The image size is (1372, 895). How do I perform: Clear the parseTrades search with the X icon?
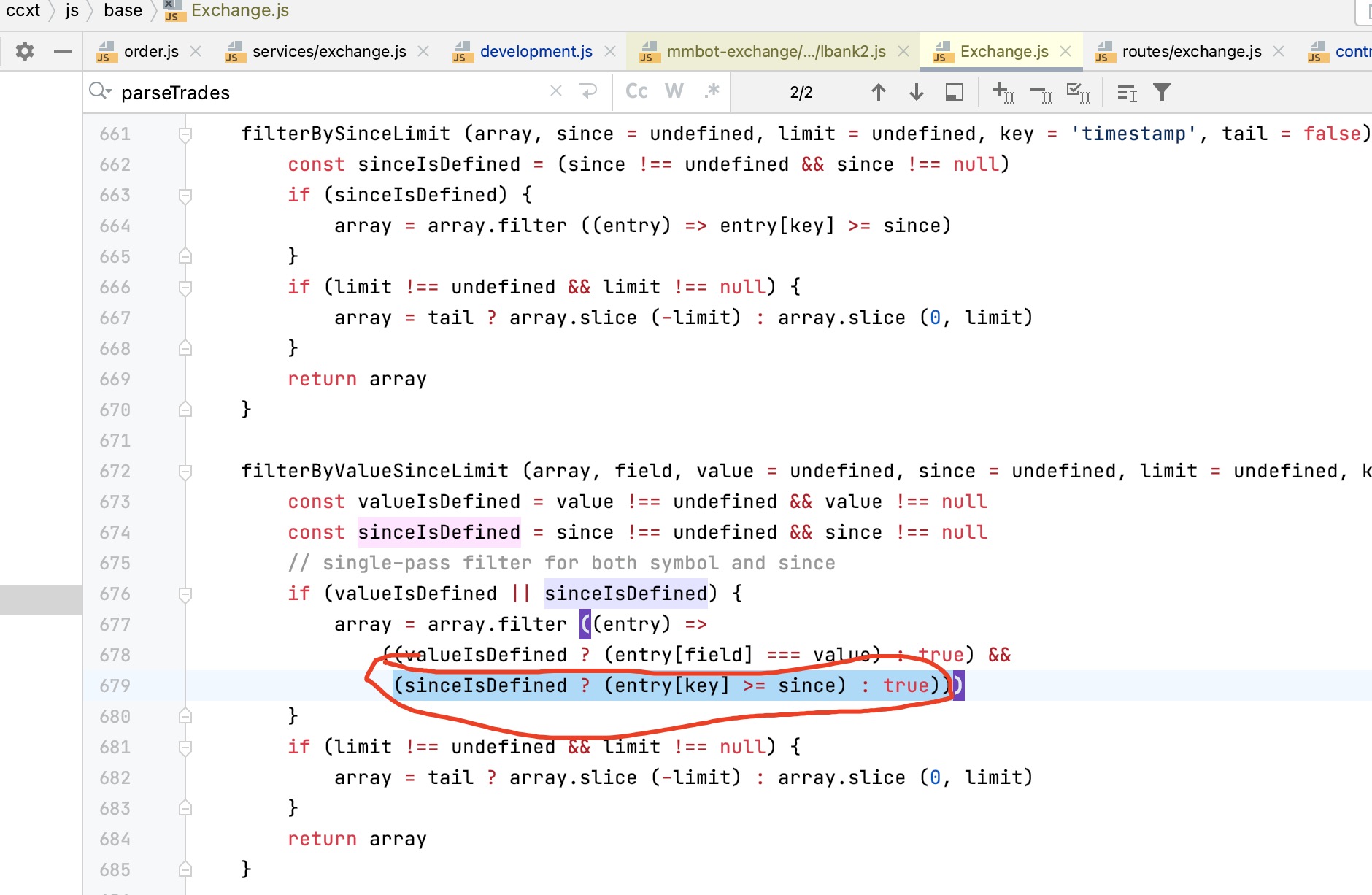pos(556,91)
